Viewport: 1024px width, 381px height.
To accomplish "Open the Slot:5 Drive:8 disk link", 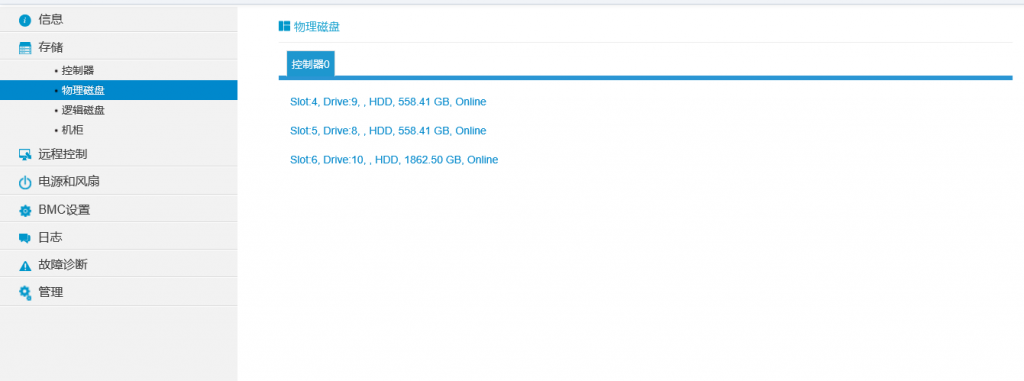I will tap(388, 131).
